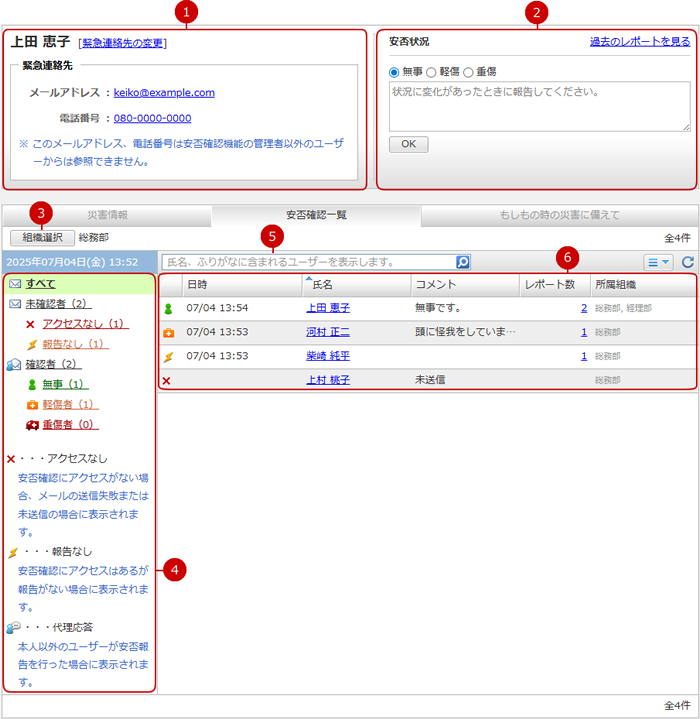
Task: Open report count 2 for 上田 恵子
Action: [584, 308]
